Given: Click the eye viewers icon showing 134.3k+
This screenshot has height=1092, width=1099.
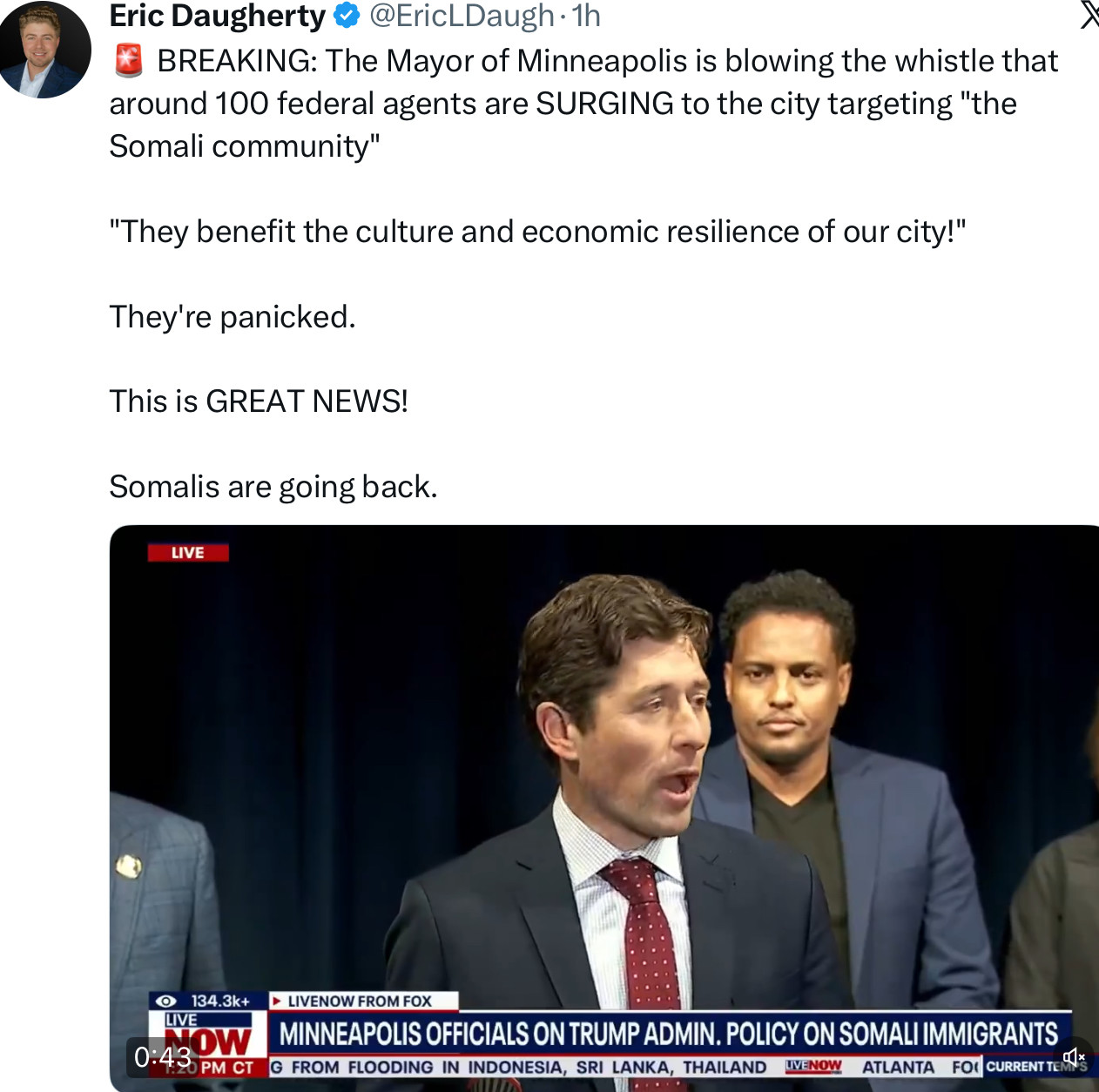Looking at the screenshot, I should [x=165, y=1001].
